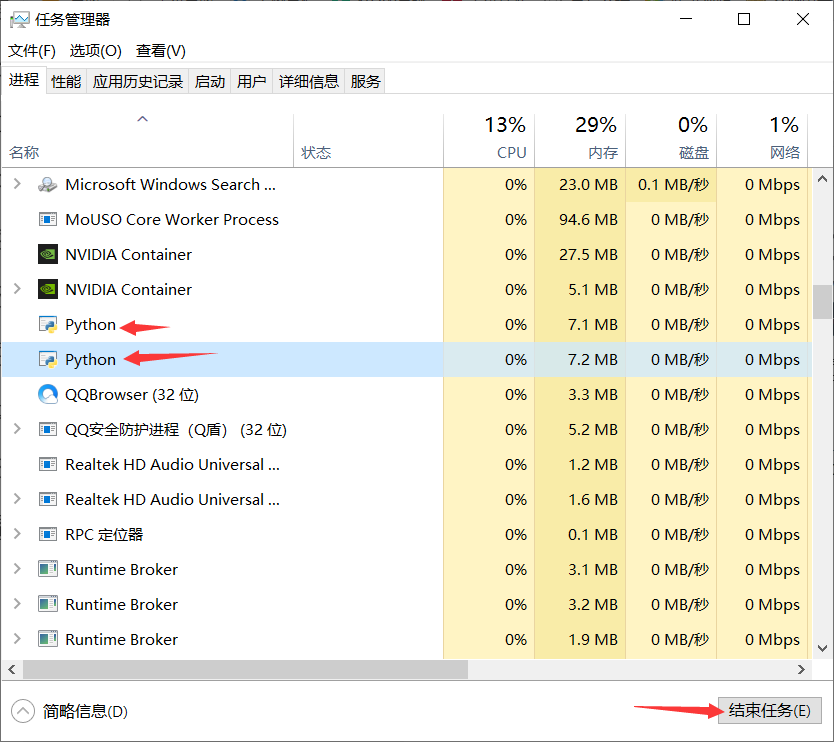
Task: Expand Microsoft Windows Search process group
Action: [17, 184]
